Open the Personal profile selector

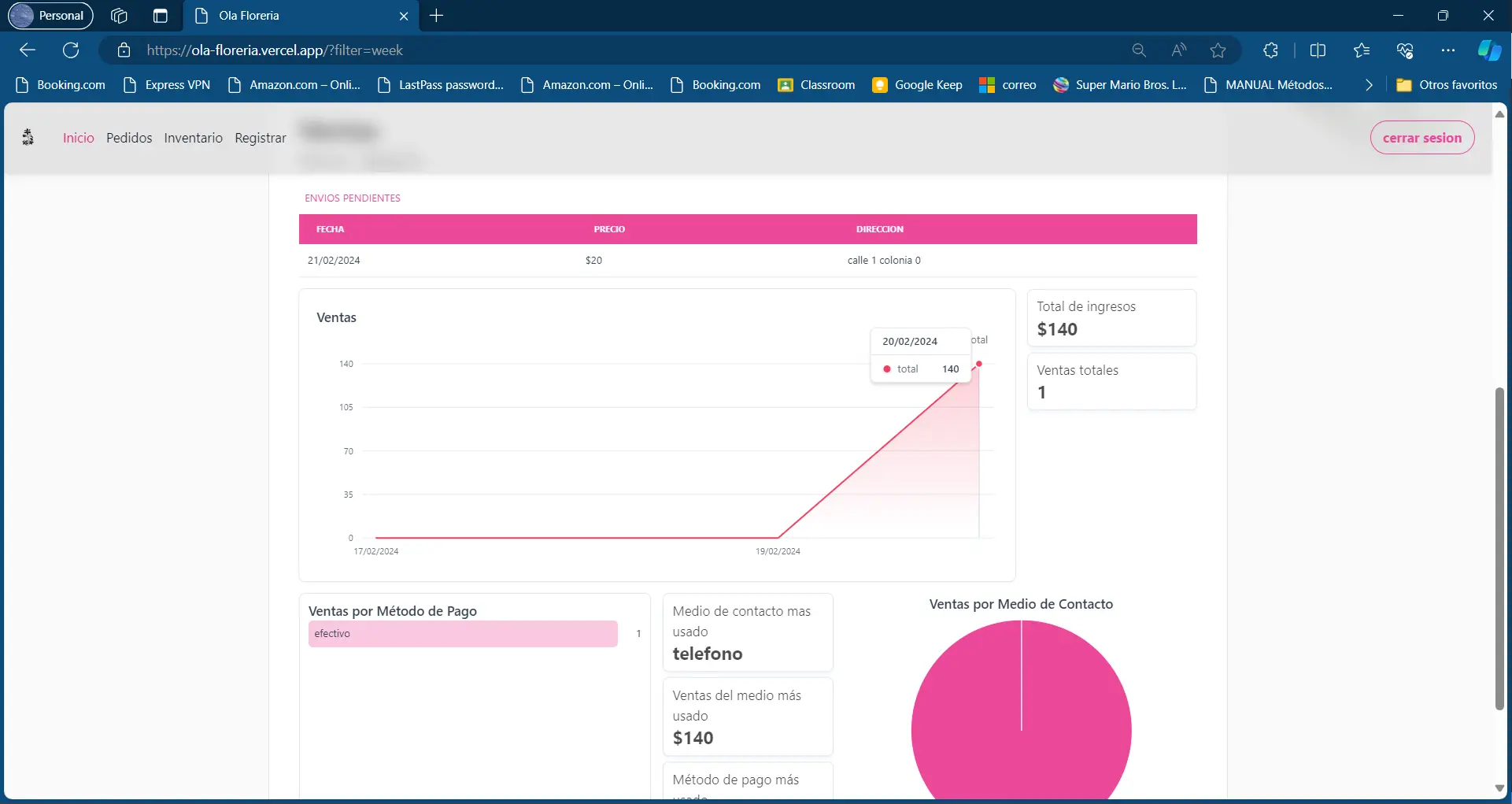[51, 16]
